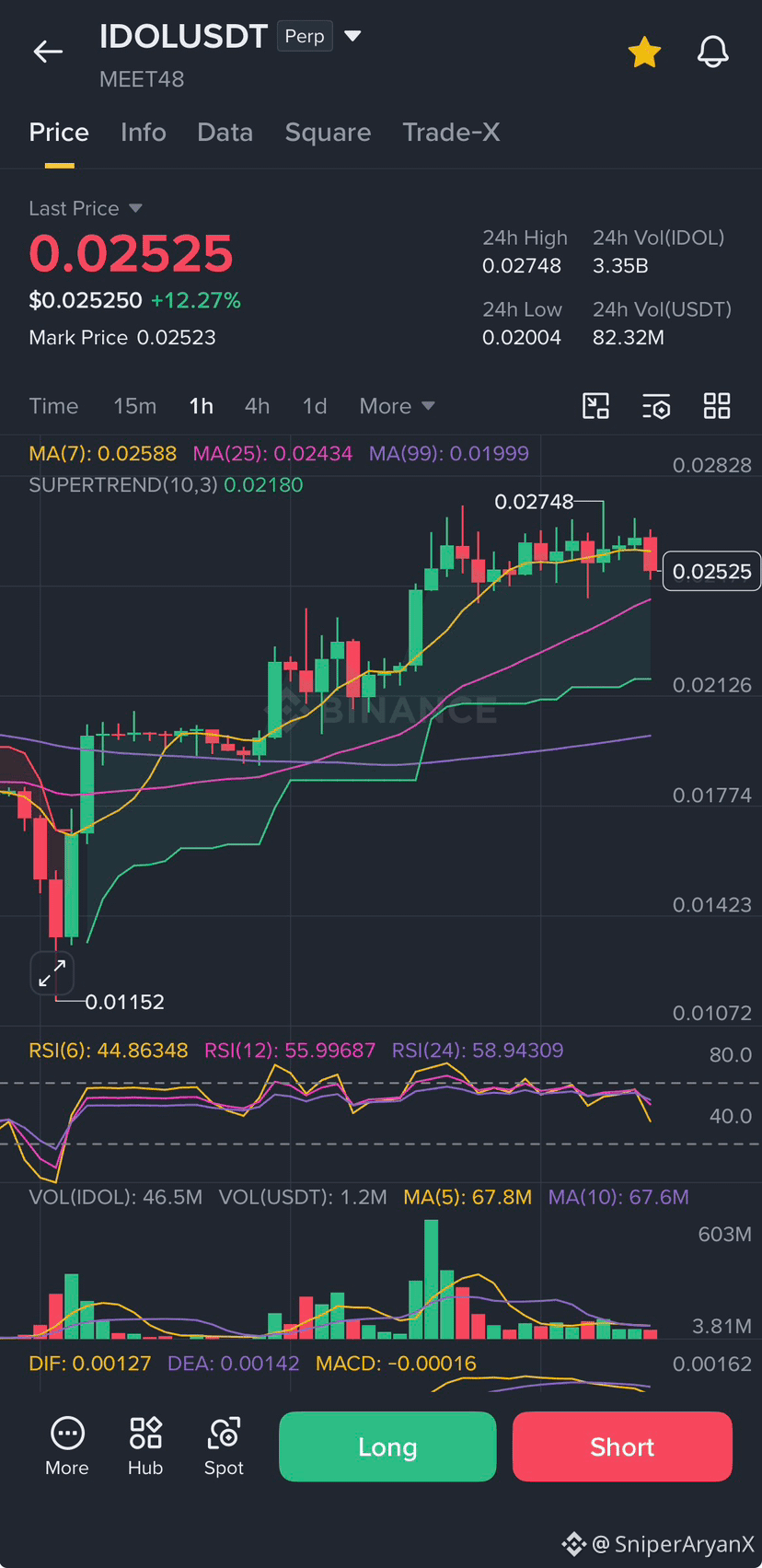
Task: Tap the MEET48 subtitle text
Action: tap(142, 79)
